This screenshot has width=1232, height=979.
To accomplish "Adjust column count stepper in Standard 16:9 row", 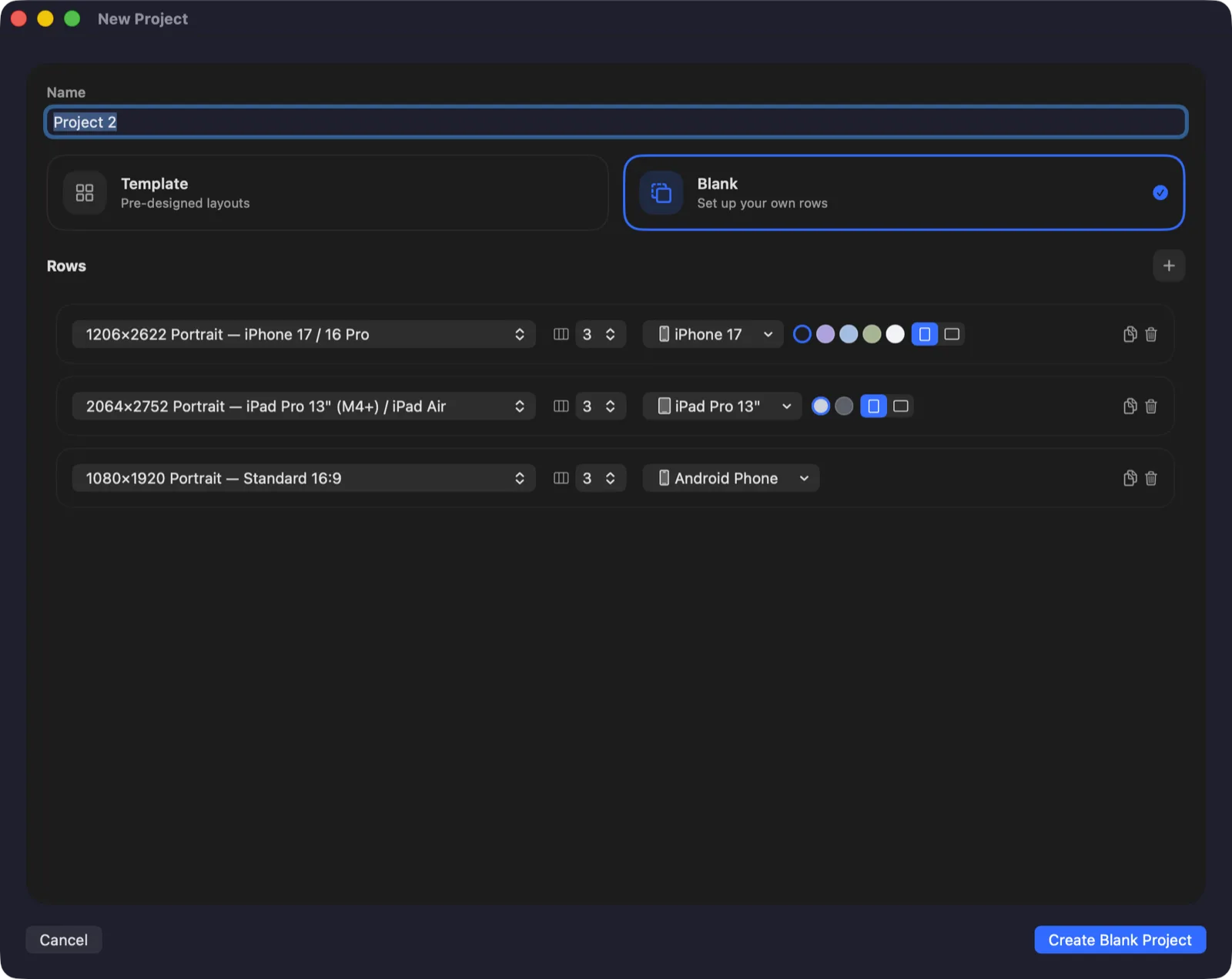I will [610, 478].
